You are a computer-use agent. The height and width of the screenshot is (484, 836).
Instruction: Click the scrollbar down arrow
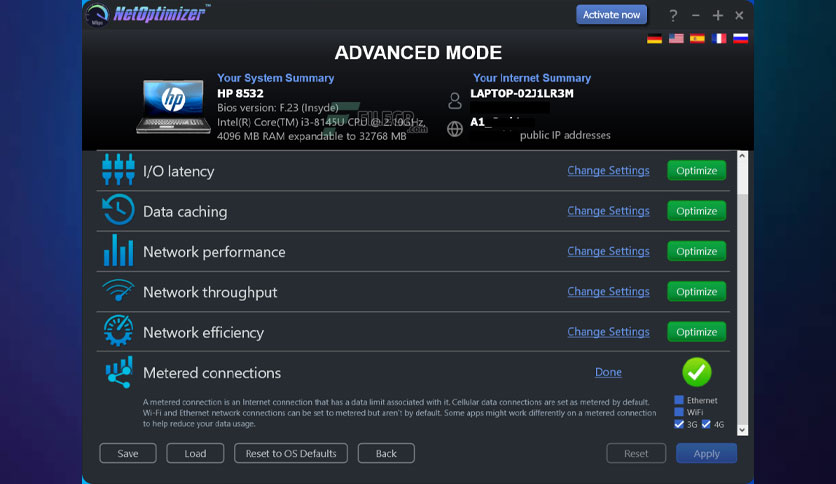(x=742, y=430)
